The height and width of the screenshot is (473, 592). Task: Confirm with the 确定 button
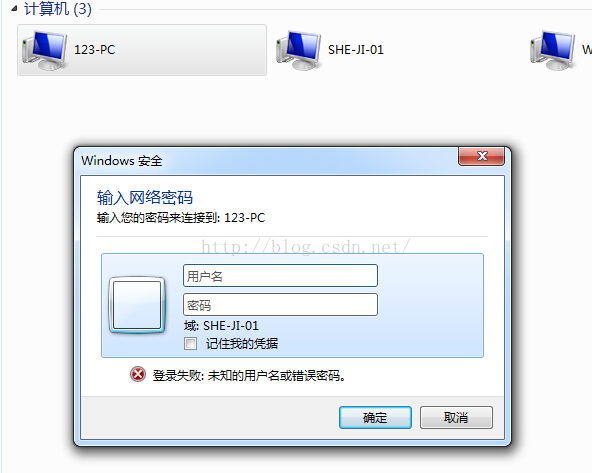pyautogui.click(x=375, y=418)
